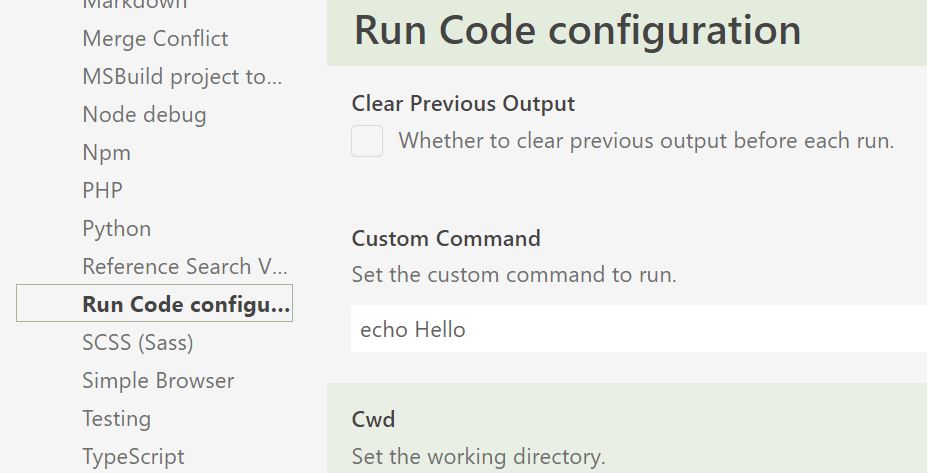
Task: Click the Clear Previous Output setting title
Action: [x=463, y=104]
